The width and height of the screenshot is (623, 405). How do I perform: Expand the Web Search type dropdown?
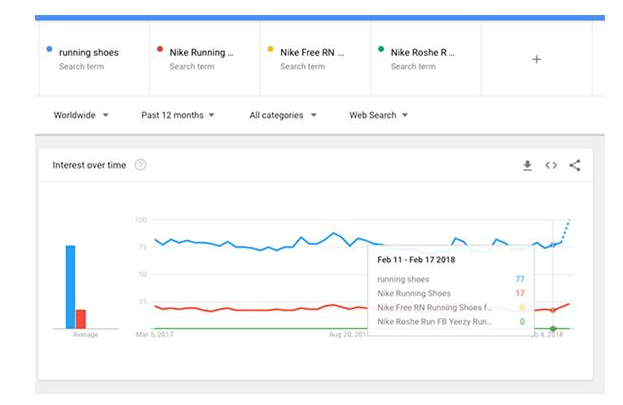pyautogui.click(x=378, y=115)
